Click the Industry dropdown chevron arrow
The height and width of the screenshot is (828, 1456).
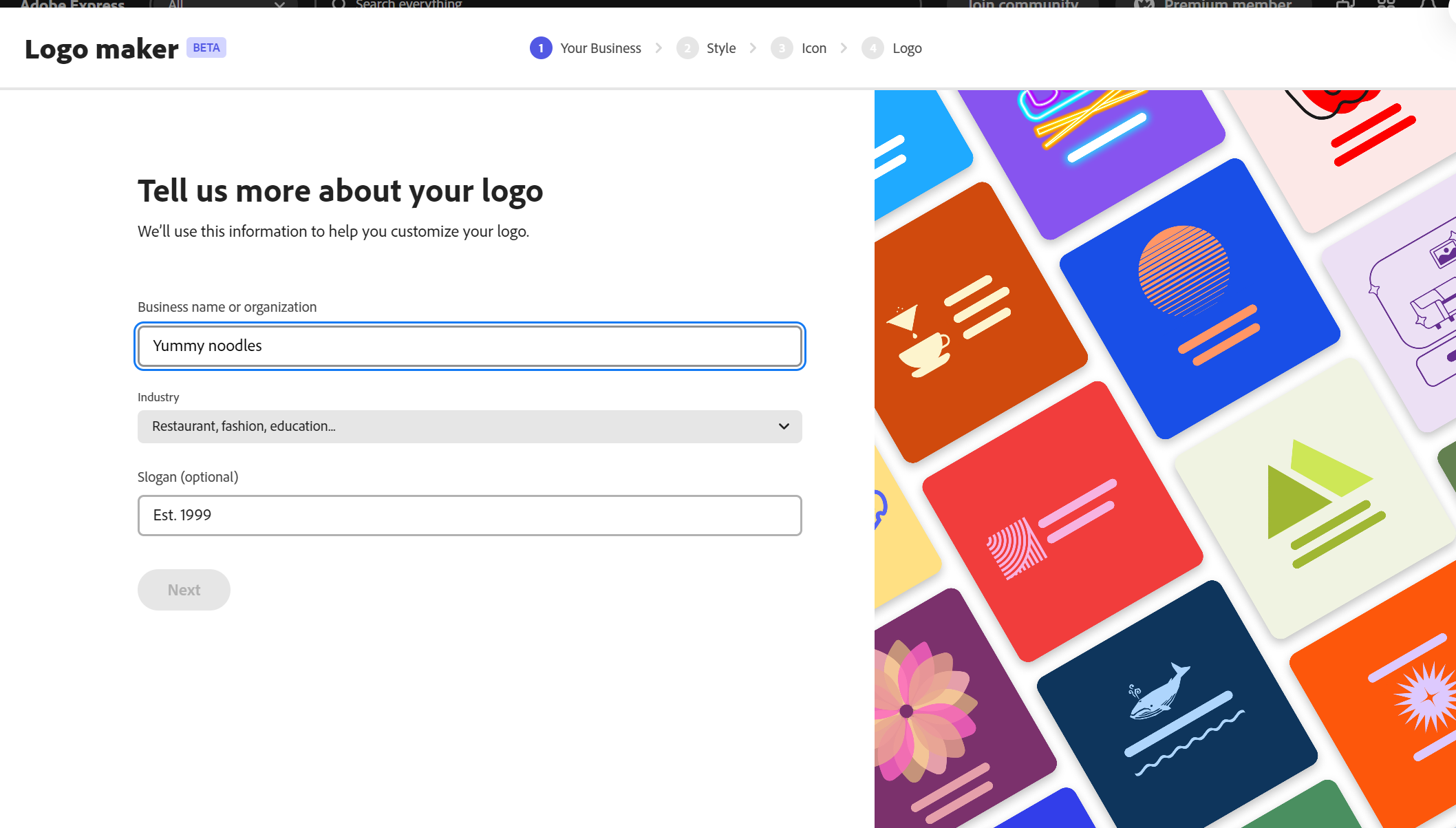[x=784, y=427]
